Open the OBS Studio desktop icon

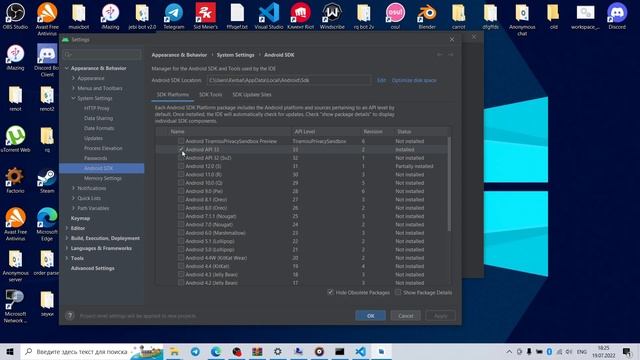(15, 16)
